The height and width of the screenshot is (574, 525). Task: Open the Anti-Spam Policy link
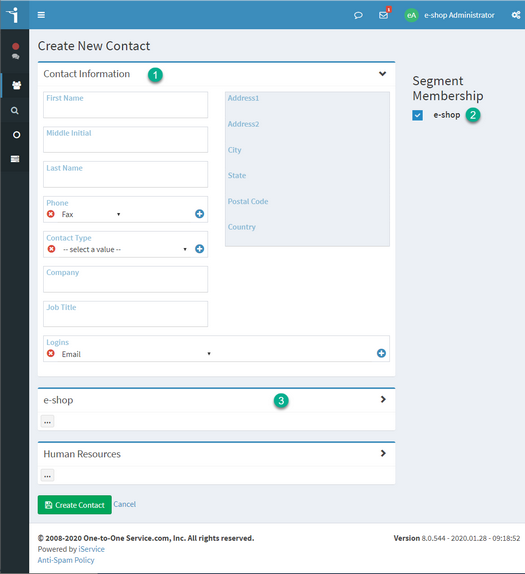[x=66, y=560]
